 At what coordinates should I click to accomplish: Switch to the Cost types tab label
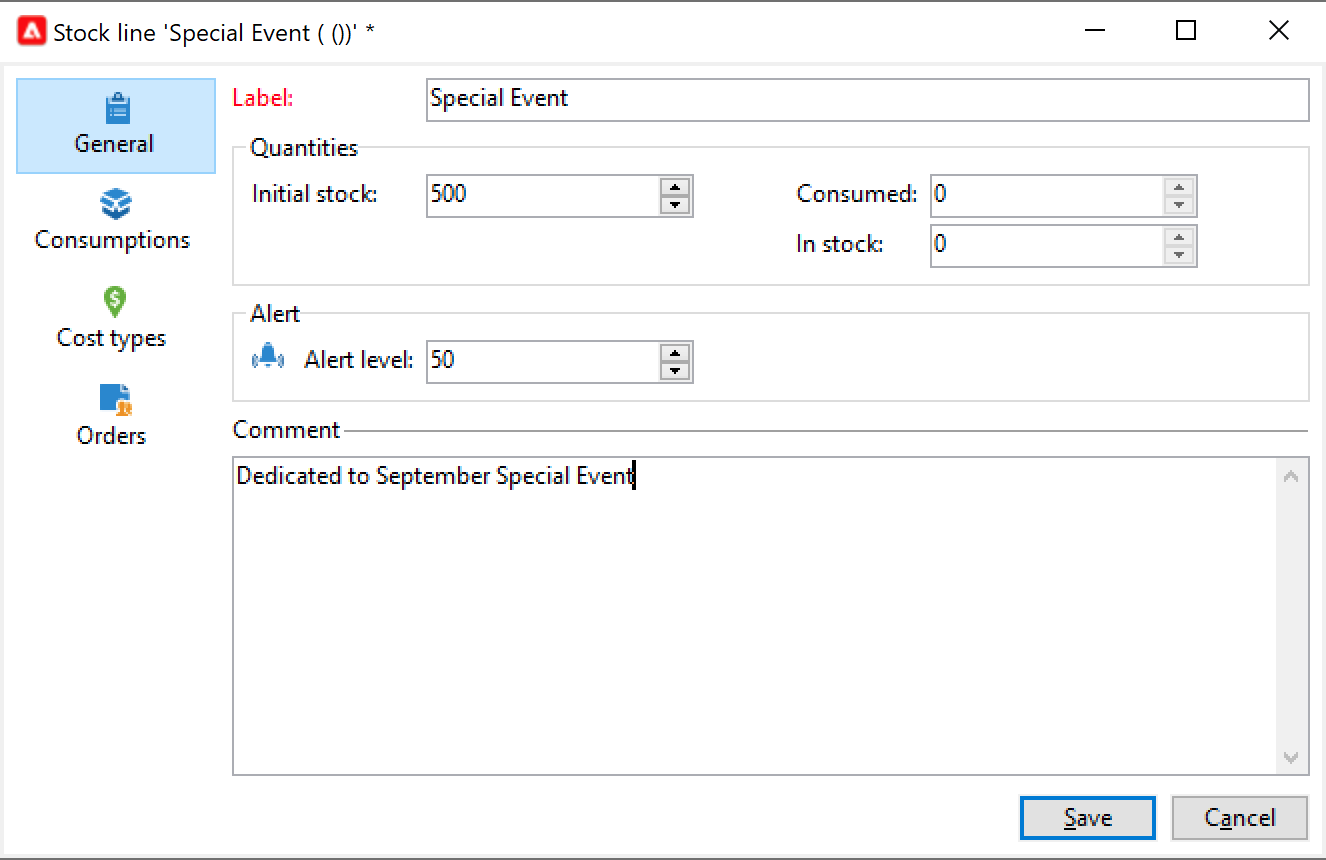[111, 338]
